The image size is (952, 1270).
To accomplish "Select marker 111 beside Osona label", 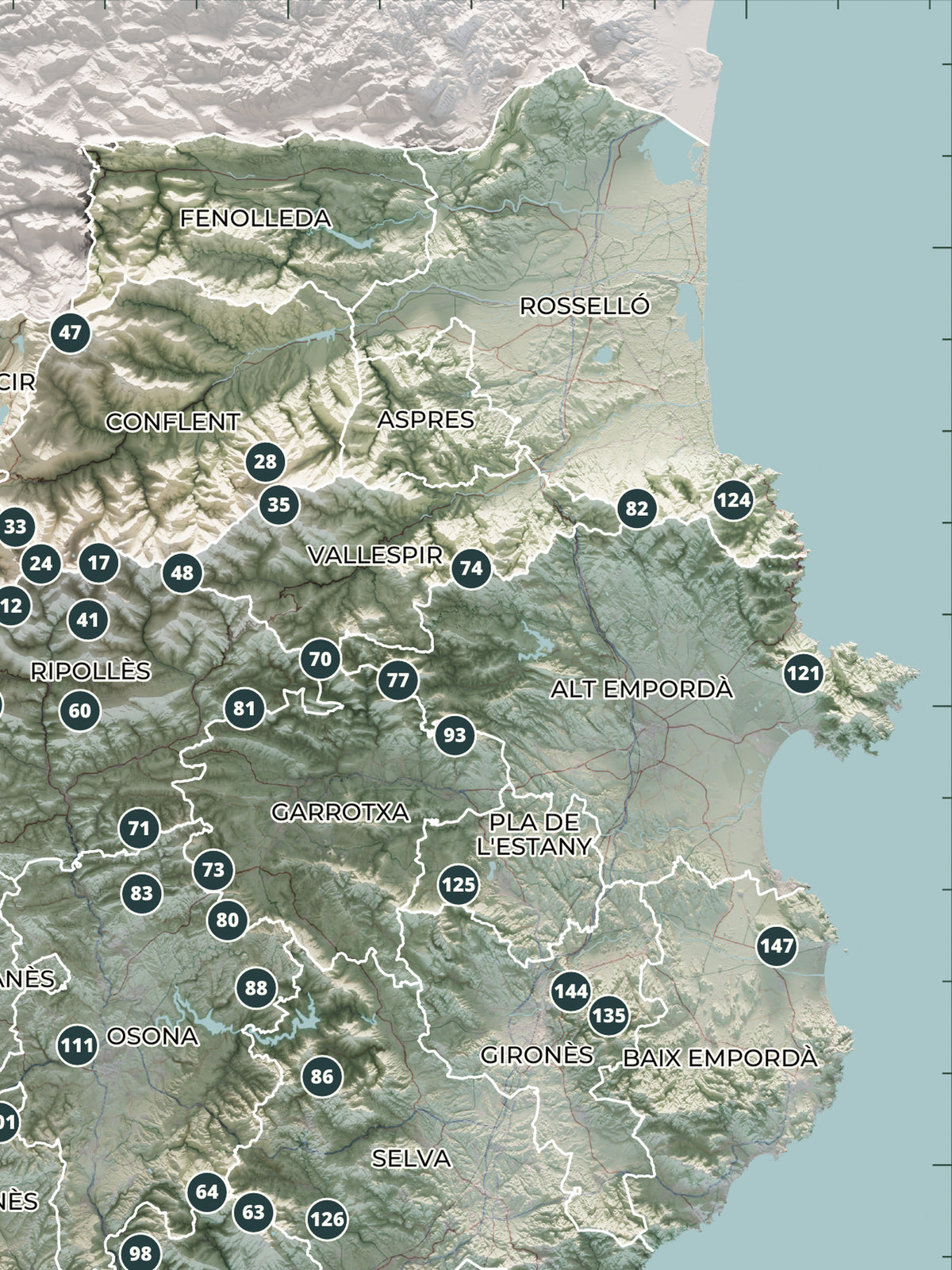I will (x=78, y=1045).
